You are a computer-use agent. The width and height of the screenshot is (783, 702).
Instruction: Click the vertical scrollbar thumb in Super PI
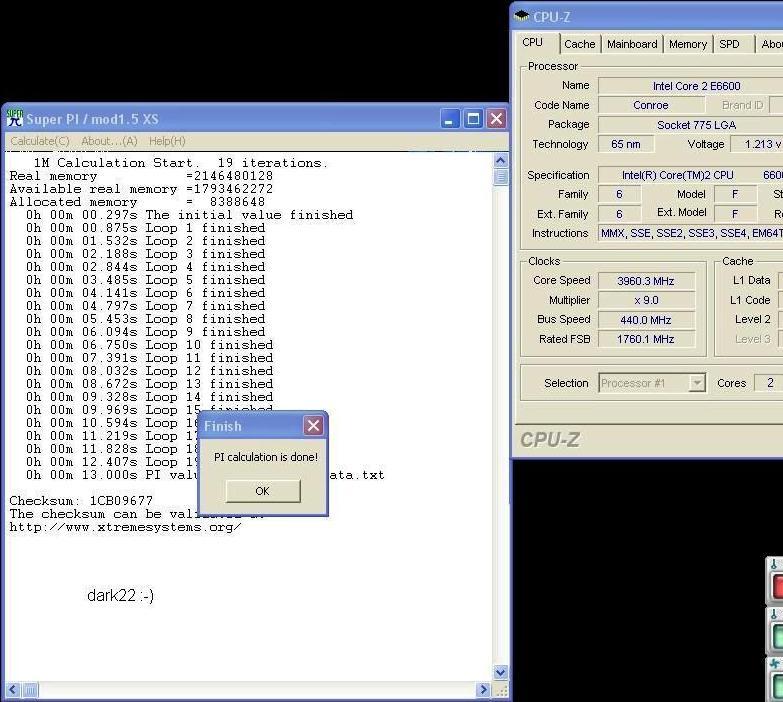click(500, 177)
